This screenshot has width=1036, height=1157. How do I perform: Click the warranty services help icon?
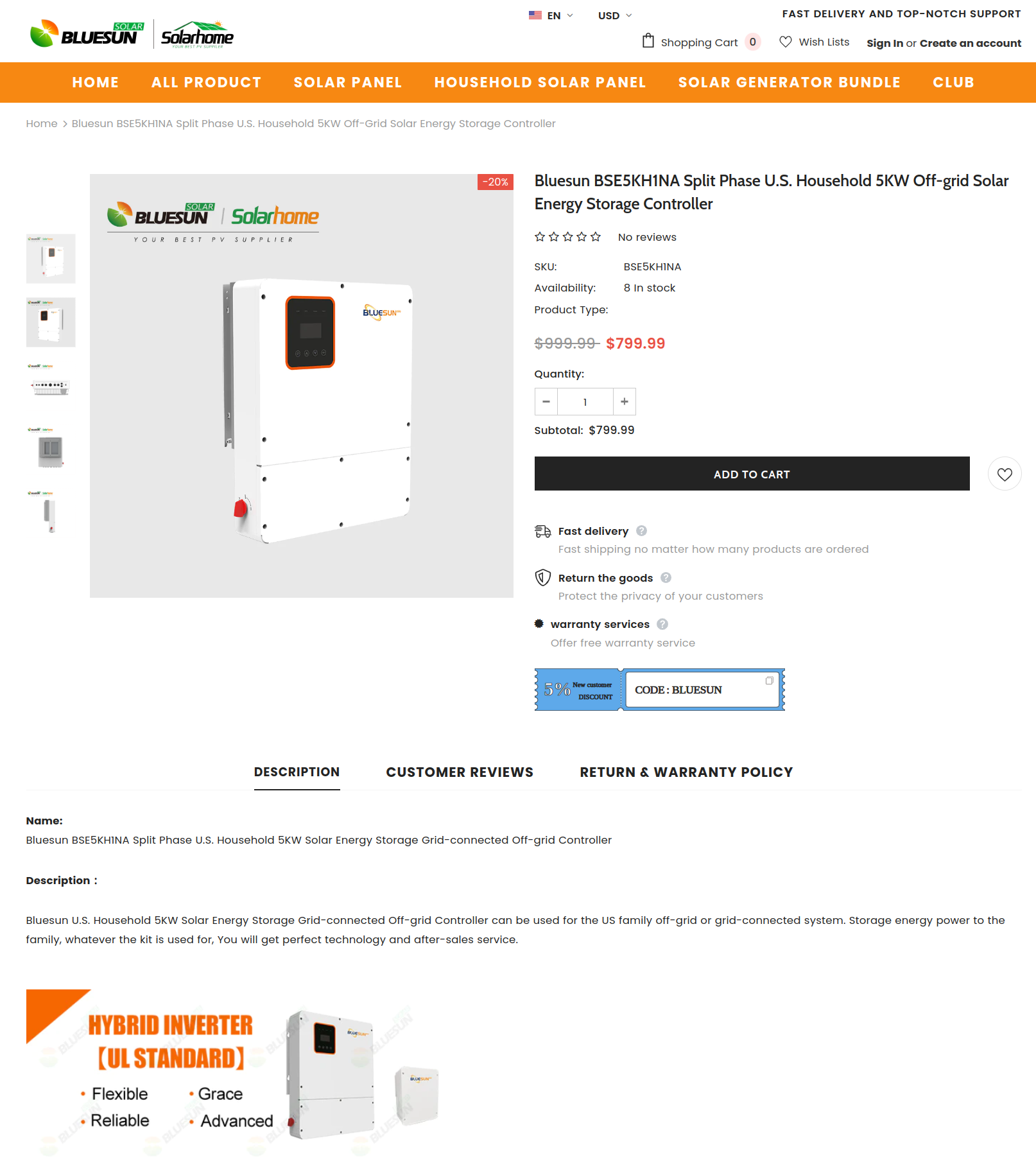pyautogui.click(x=662, y=624)
